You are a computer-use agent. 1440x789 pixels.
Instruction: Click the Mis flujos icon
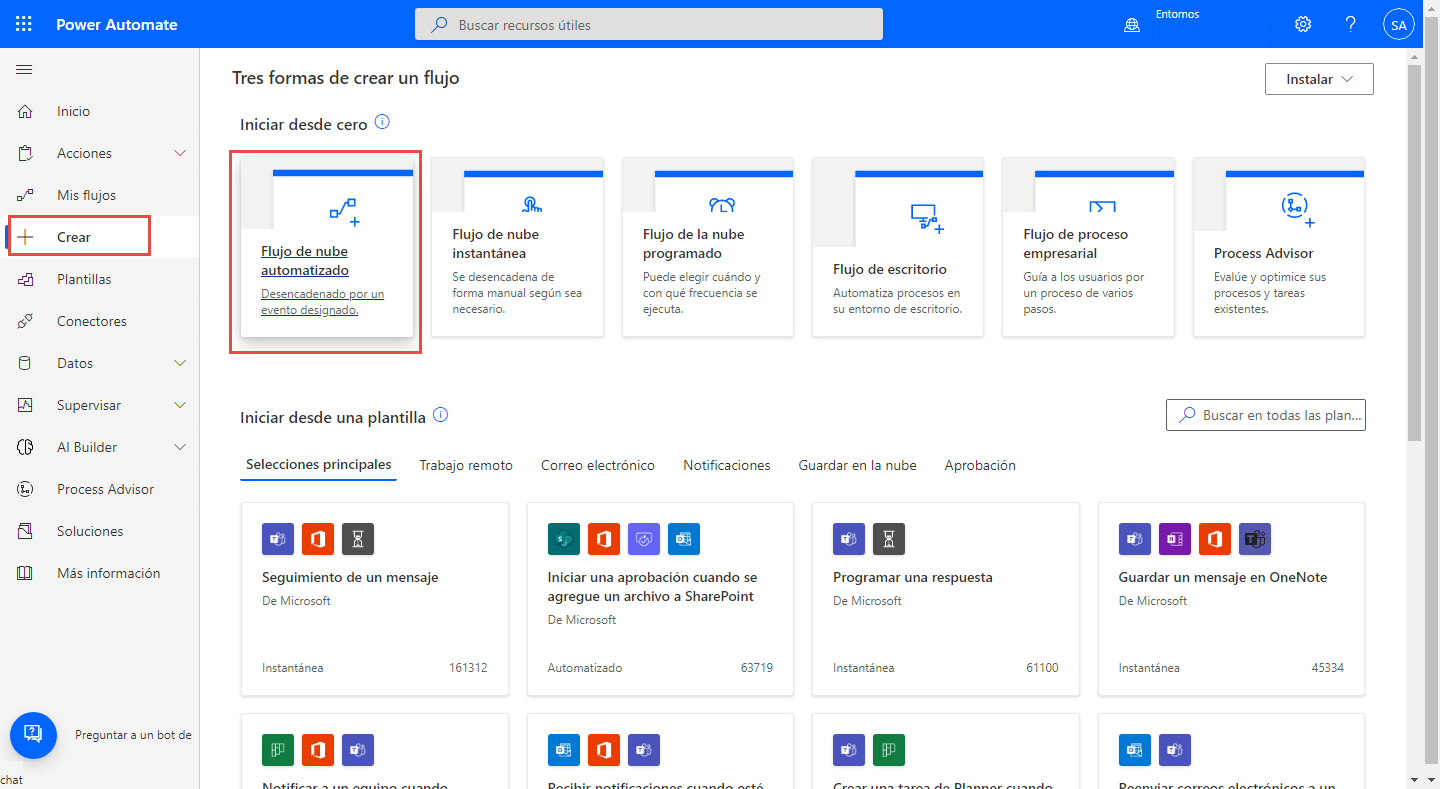pos(26,195)
